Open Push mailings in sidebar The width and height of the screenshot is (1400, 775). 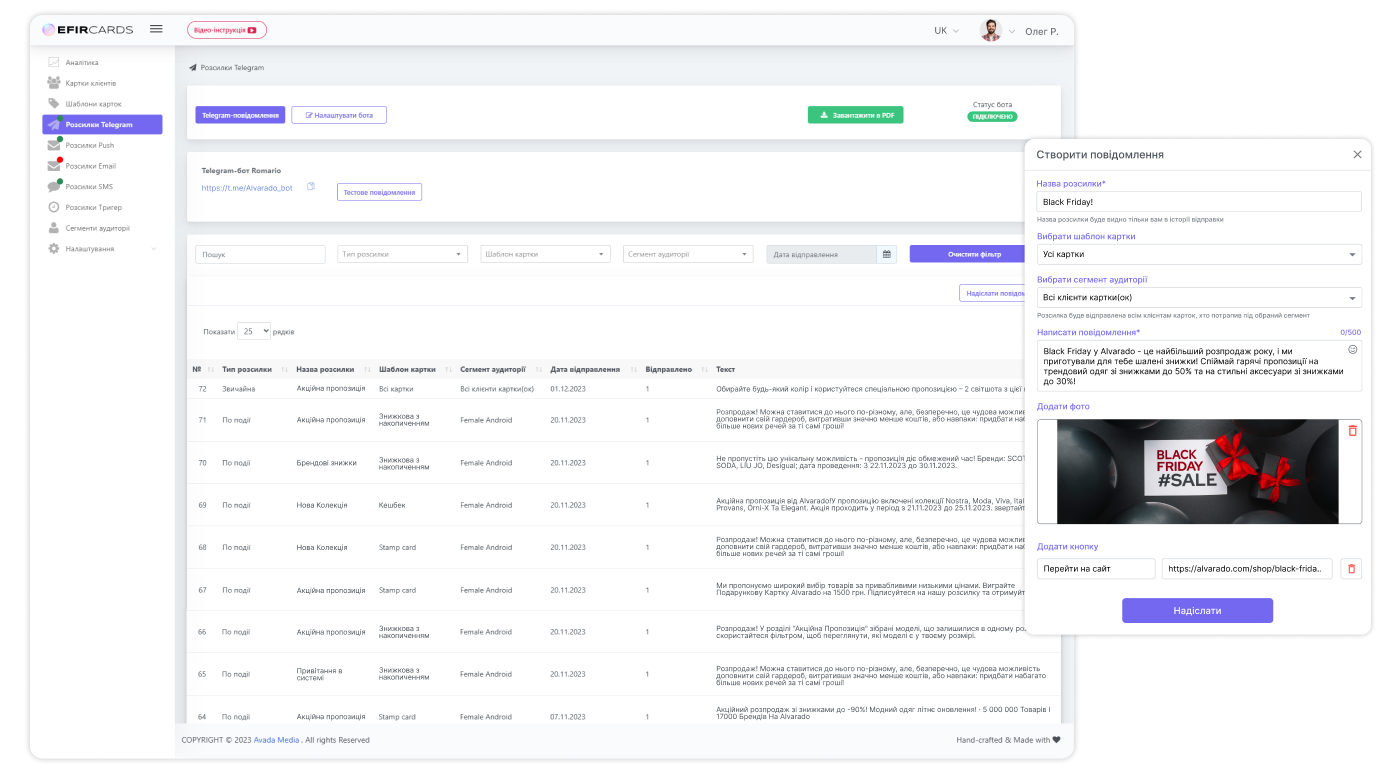(90, 145)
